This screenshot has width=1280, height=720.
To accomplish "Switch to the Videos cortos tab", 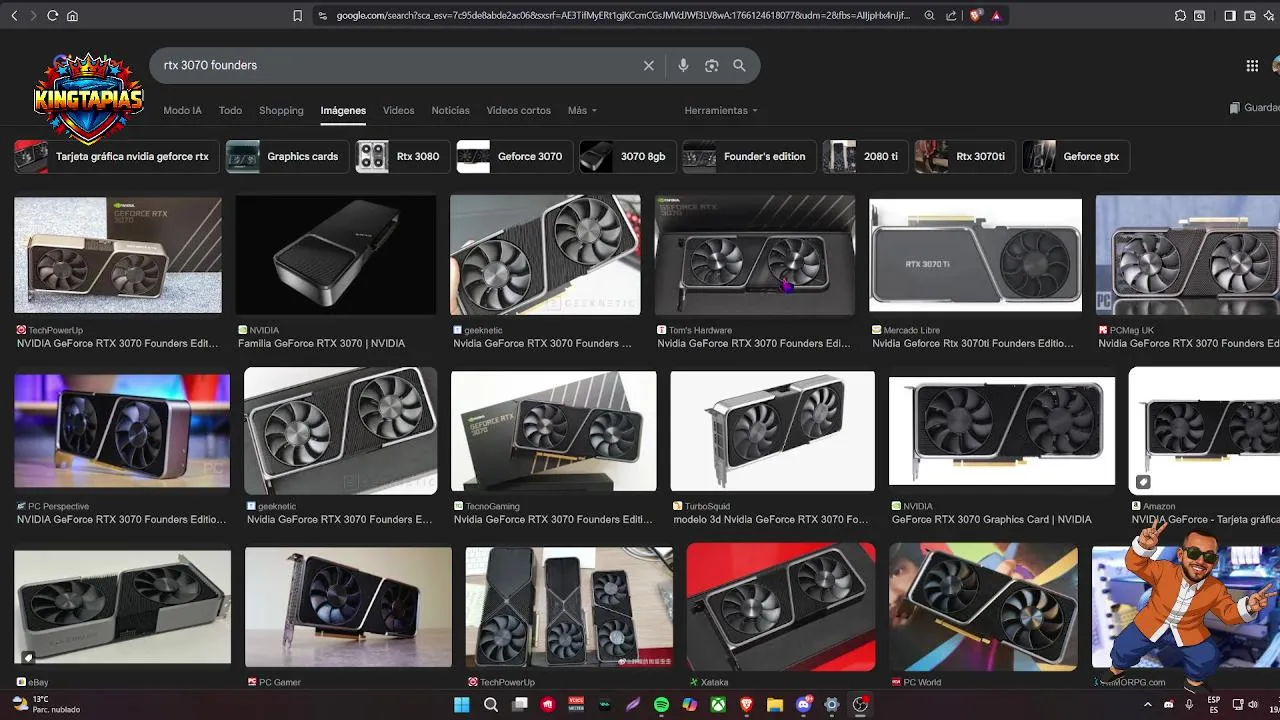I will coord(518,110).
